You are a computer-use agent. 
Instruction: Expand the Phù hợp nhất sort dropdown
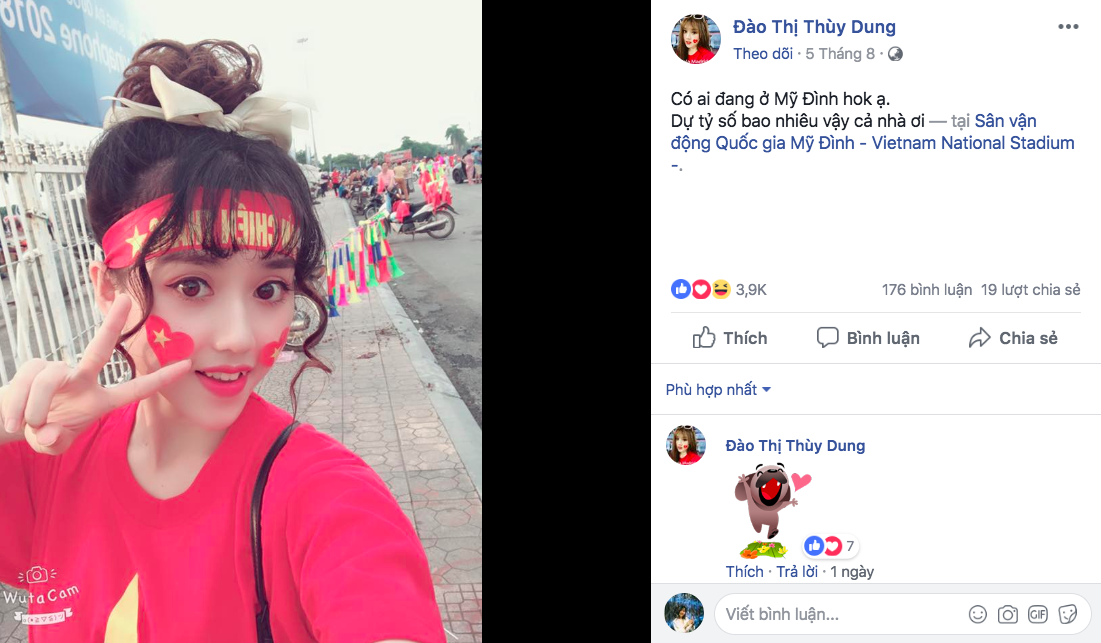pyautogui.click(x=718, y=390)
